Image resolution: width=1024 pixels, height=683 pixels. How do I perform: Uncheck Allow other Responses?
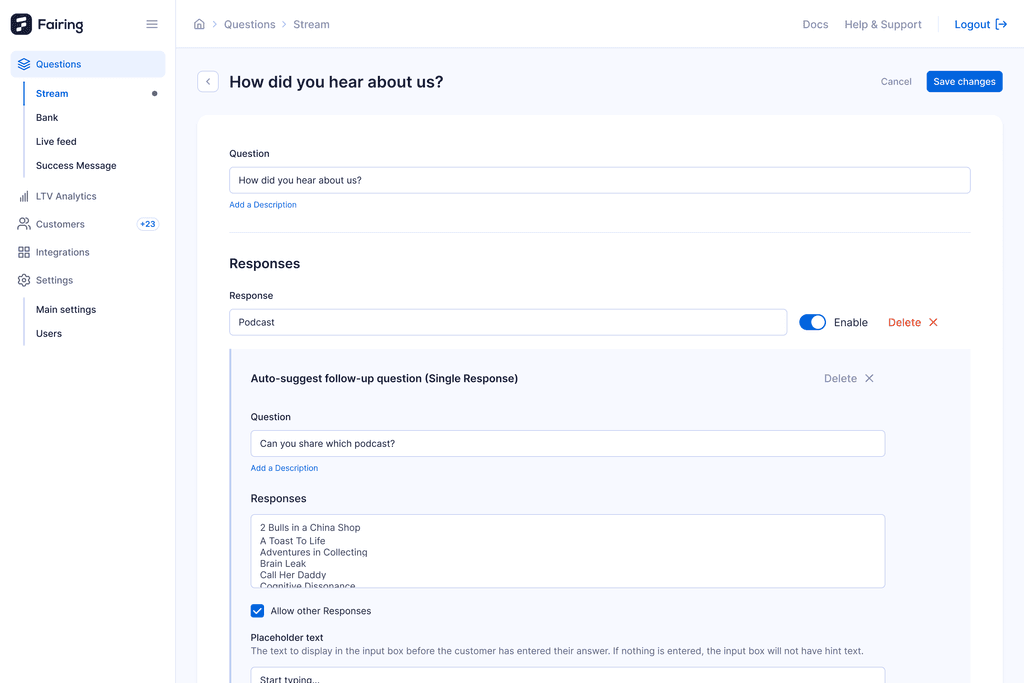point(257,610)
